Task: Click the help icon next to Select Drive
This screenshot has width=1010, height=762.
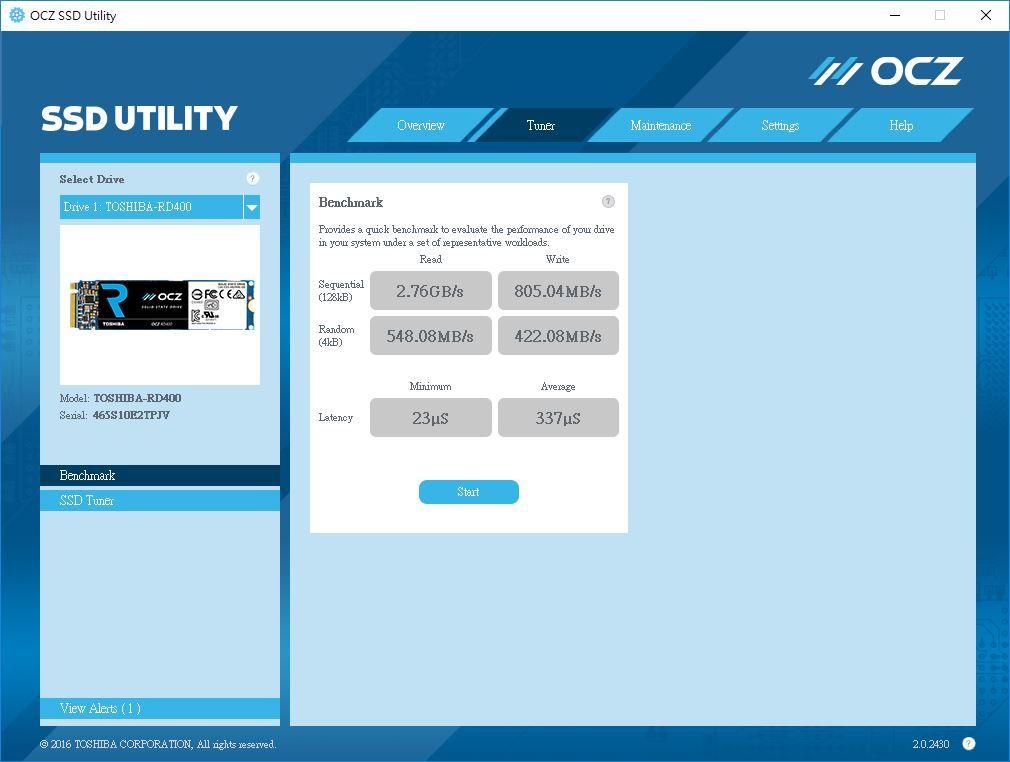Action: coord(252,178)
